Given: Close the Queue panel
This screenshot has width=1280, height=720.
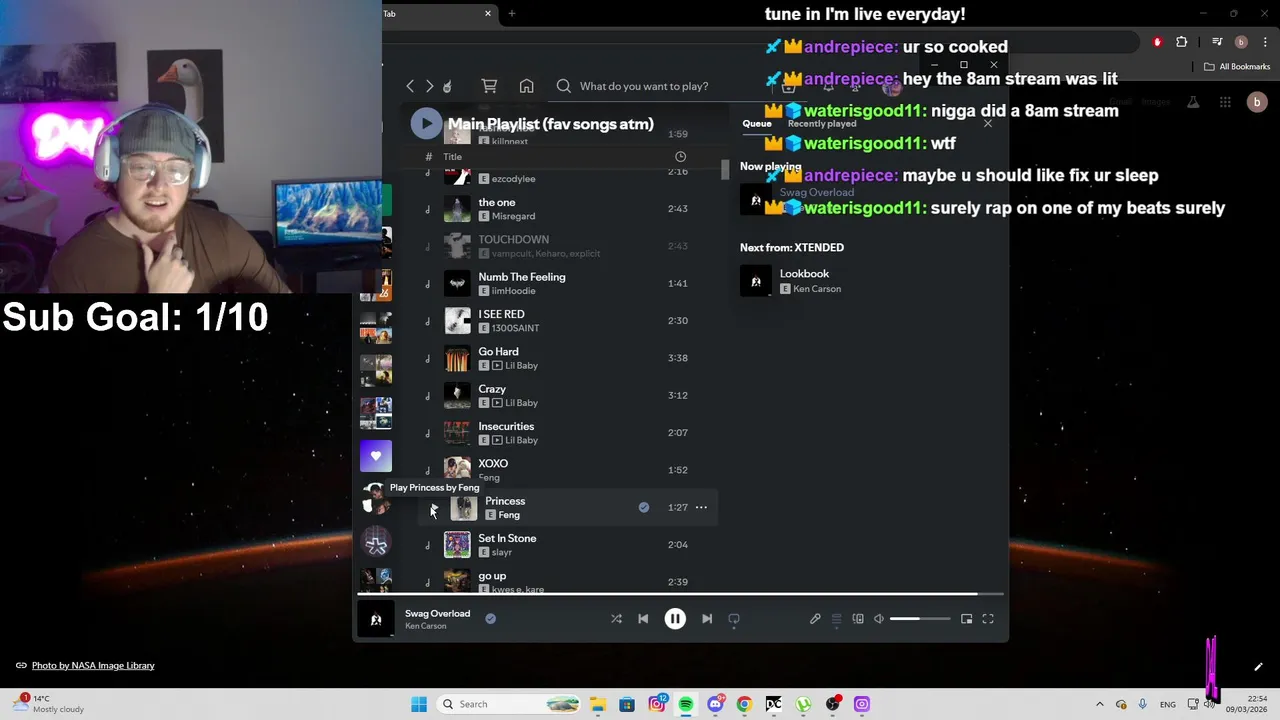Looking at the screenshot, I should [x=988, y=123].
